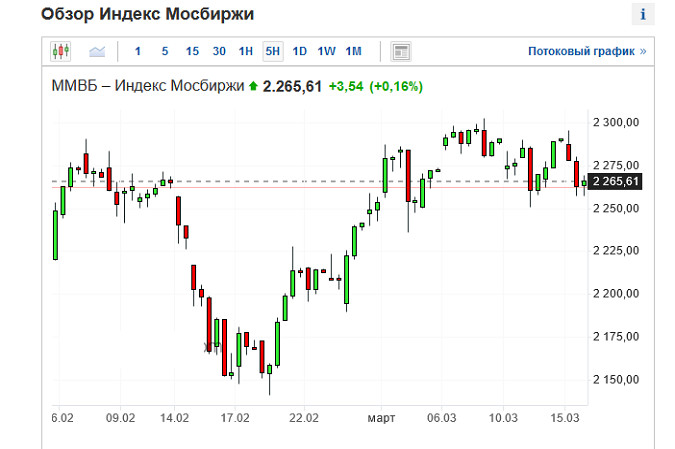Click the 15.03 date axis label
This screenshot has height=449, width=675.
(x=565, y=418)
